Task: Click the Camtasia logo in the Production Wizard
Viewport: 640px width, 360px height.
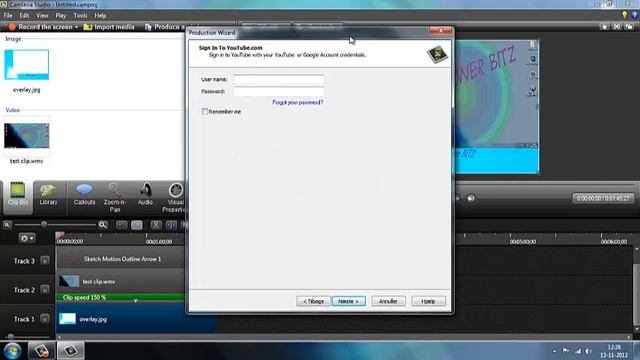Action: pos(437,54)
